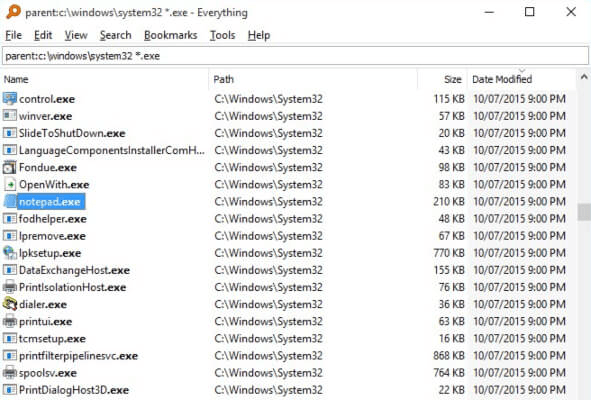Click the 210 KB size of notepad.exe
The height and width of the screenshot is (400, 591).
pos(449,202)
